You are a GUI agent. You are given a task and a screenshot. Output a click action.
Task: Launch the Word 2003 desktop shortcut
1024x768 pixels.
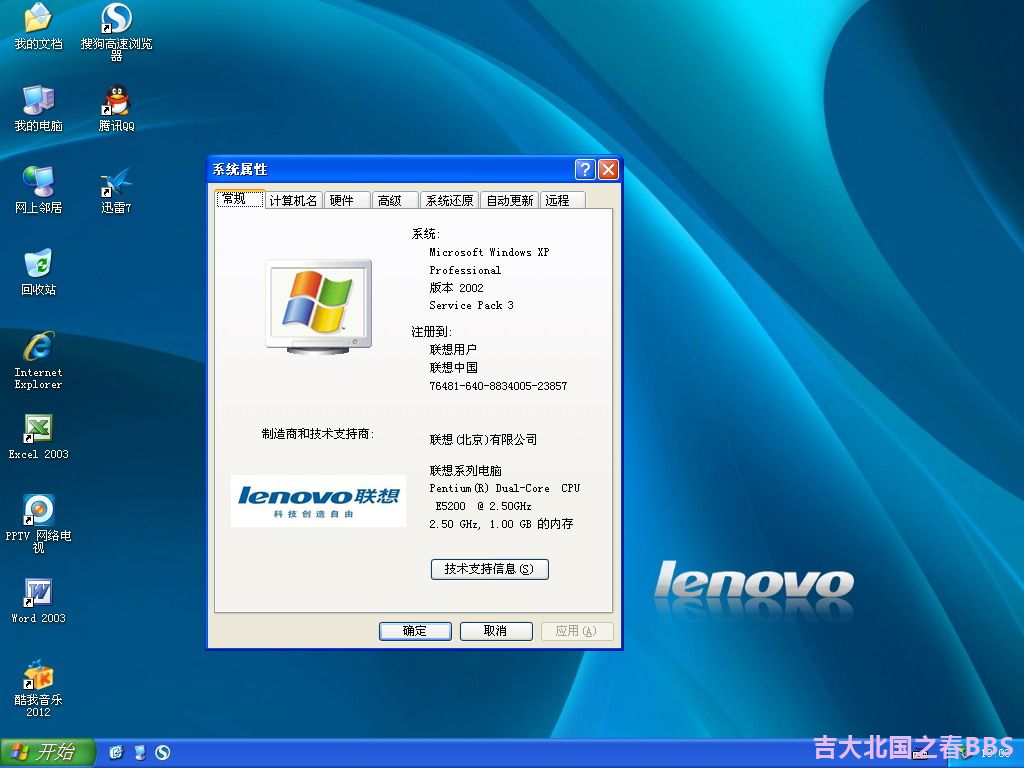pyautogui.click(x=38, y=601)
